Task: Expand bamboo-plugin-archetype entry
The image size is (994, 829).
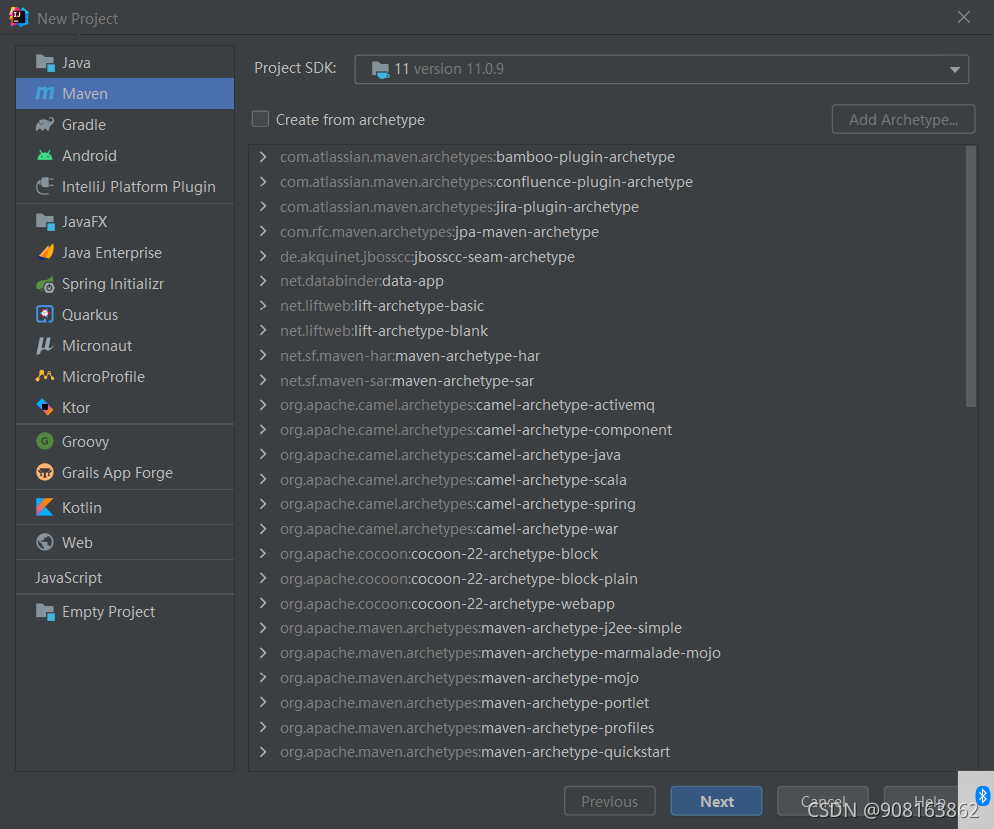Action: (x=263, y=157)
